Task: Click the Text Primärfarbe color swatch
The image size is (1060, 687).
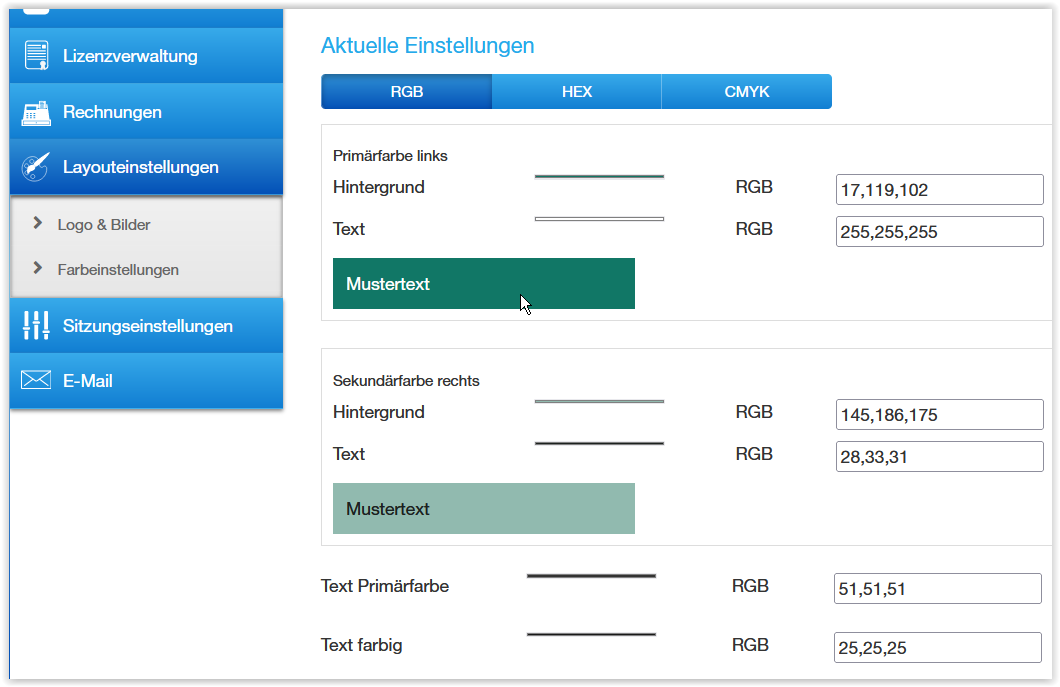Action: click(591, 576)
